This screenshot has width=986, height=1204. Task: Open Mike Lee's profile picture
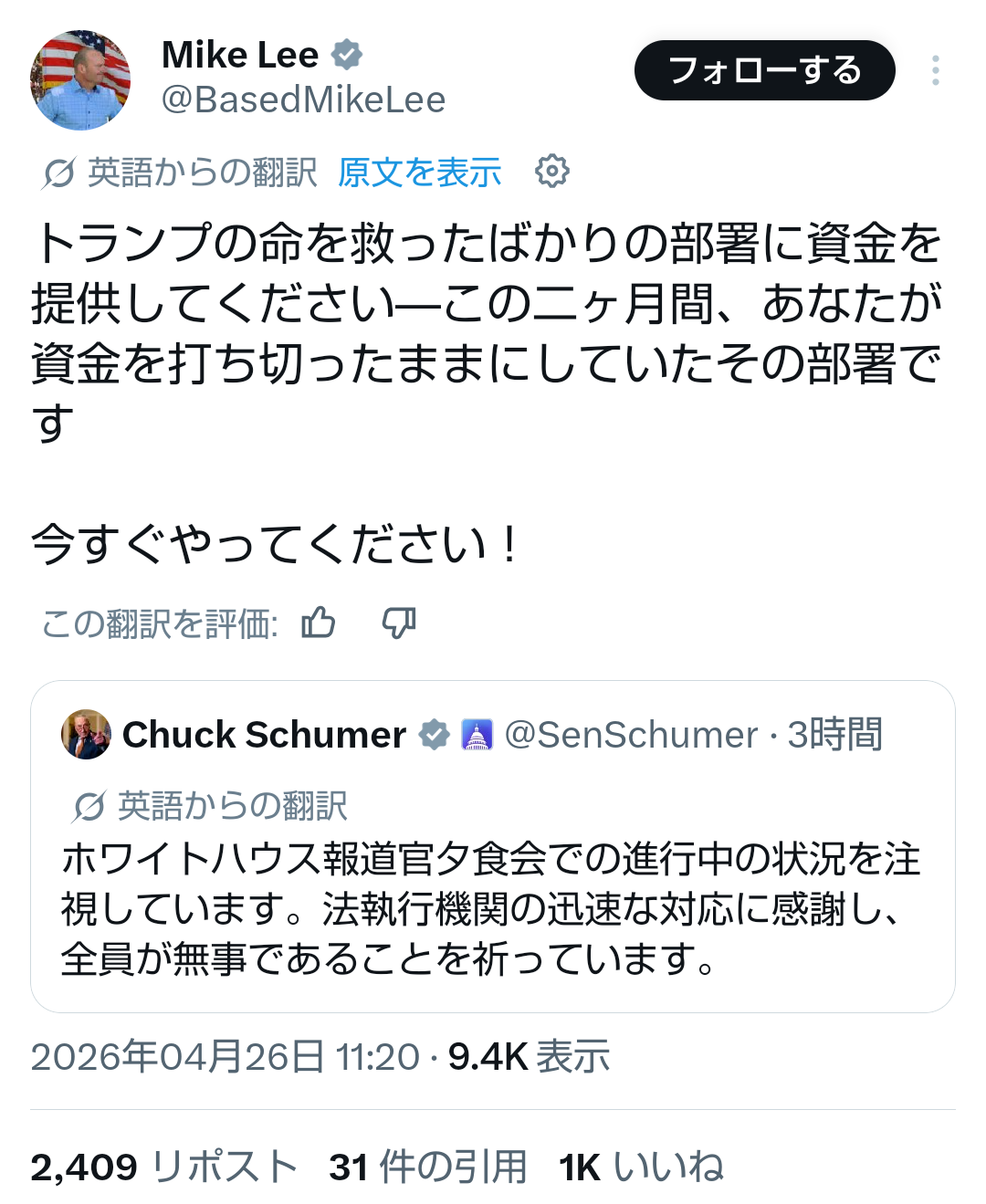(80, 79)
